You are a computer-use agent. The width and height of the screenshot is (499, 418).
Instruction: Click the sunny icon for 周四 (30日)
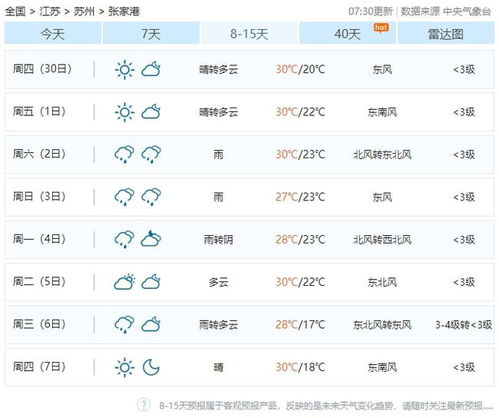pos(125,70)
